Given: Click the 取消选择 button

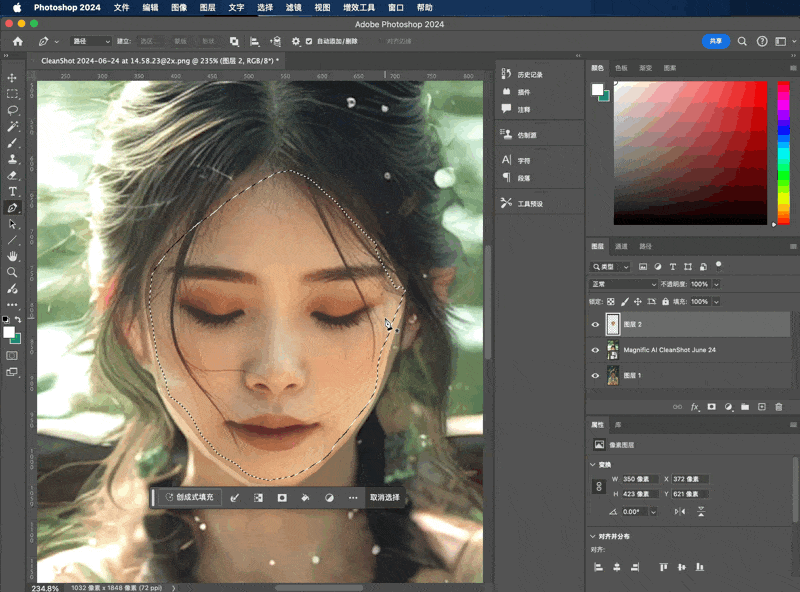Looking at the screenshot, I should tap(385, 498).
